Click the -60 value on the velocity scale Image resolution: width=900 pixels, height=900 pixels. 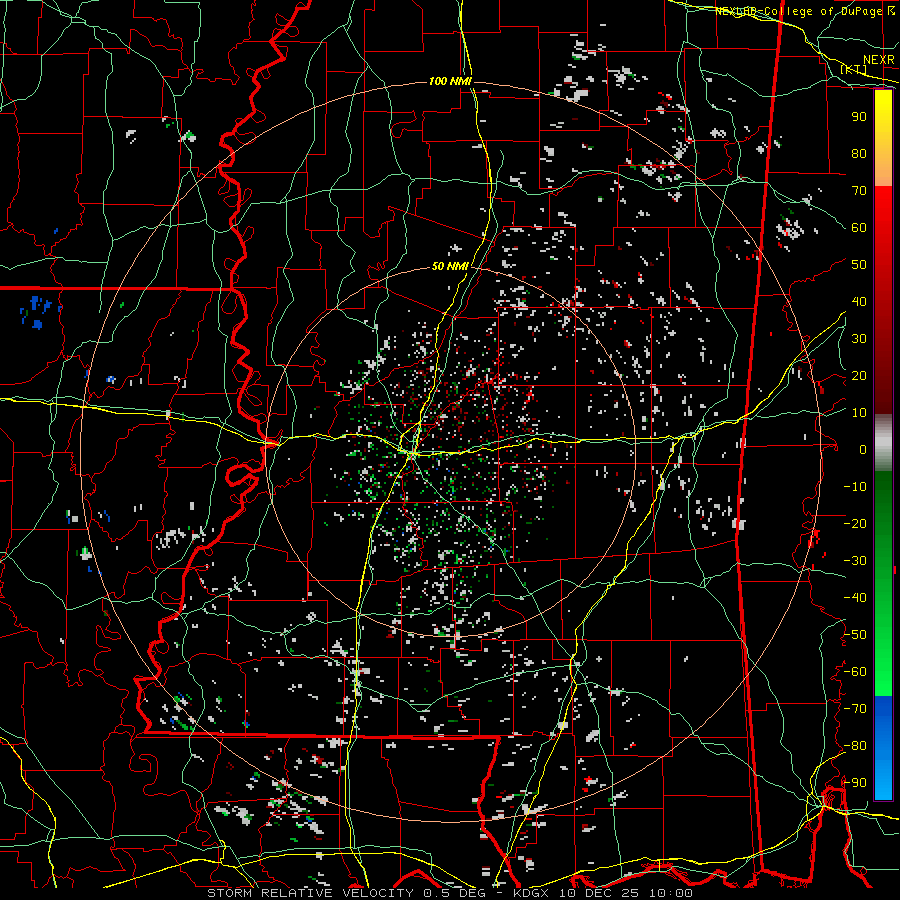coord(855,672)
